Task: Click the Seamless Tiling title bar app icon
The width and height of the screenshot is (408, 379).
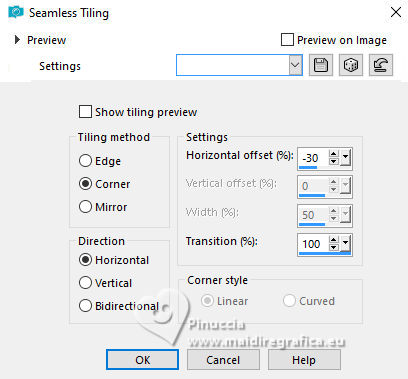Action: 16,13
